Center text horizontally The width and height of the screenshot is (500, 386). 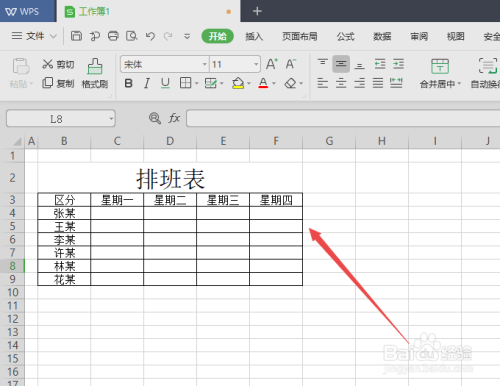click(341, 83)
